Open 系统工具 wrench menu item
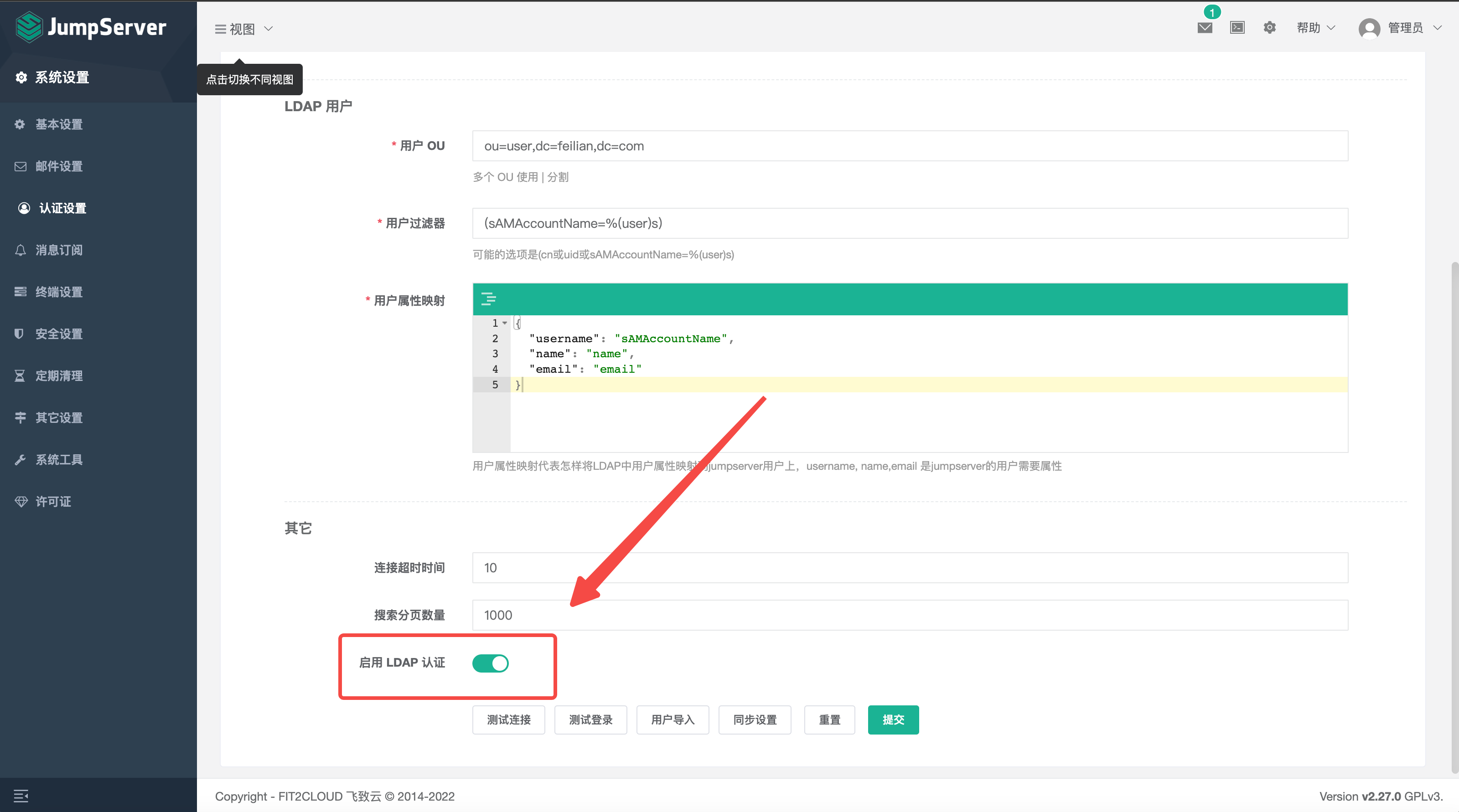Viewport: 1459px width, 812px height. point(58,459)
